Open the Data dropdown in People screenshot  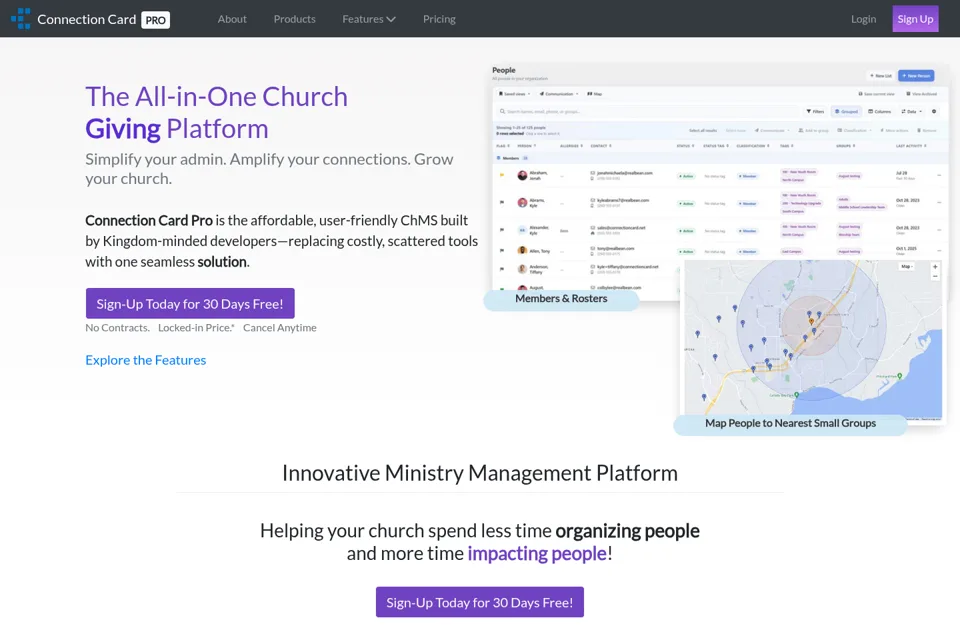(x=911, y=111)
